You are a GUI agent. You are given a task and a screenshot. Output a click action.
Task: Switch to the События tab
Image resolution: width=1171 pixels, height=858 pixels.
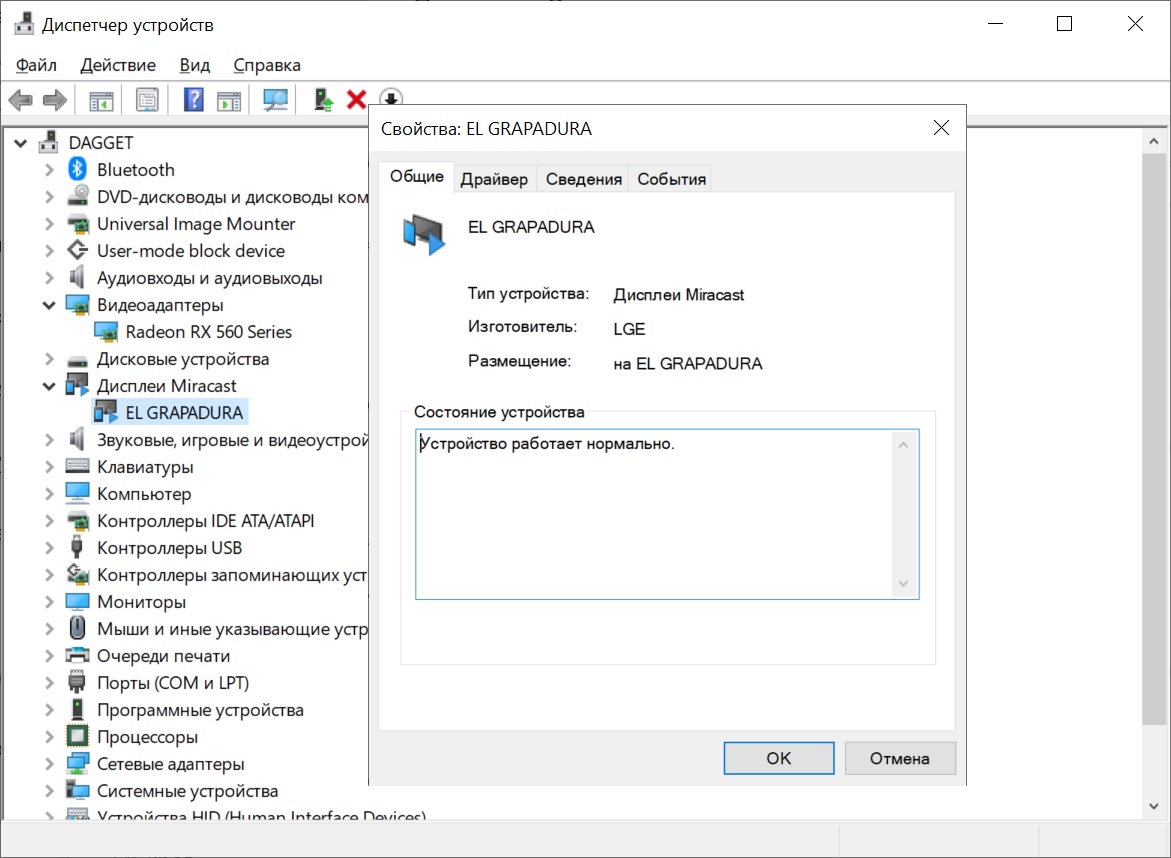(x=672, y=179)
